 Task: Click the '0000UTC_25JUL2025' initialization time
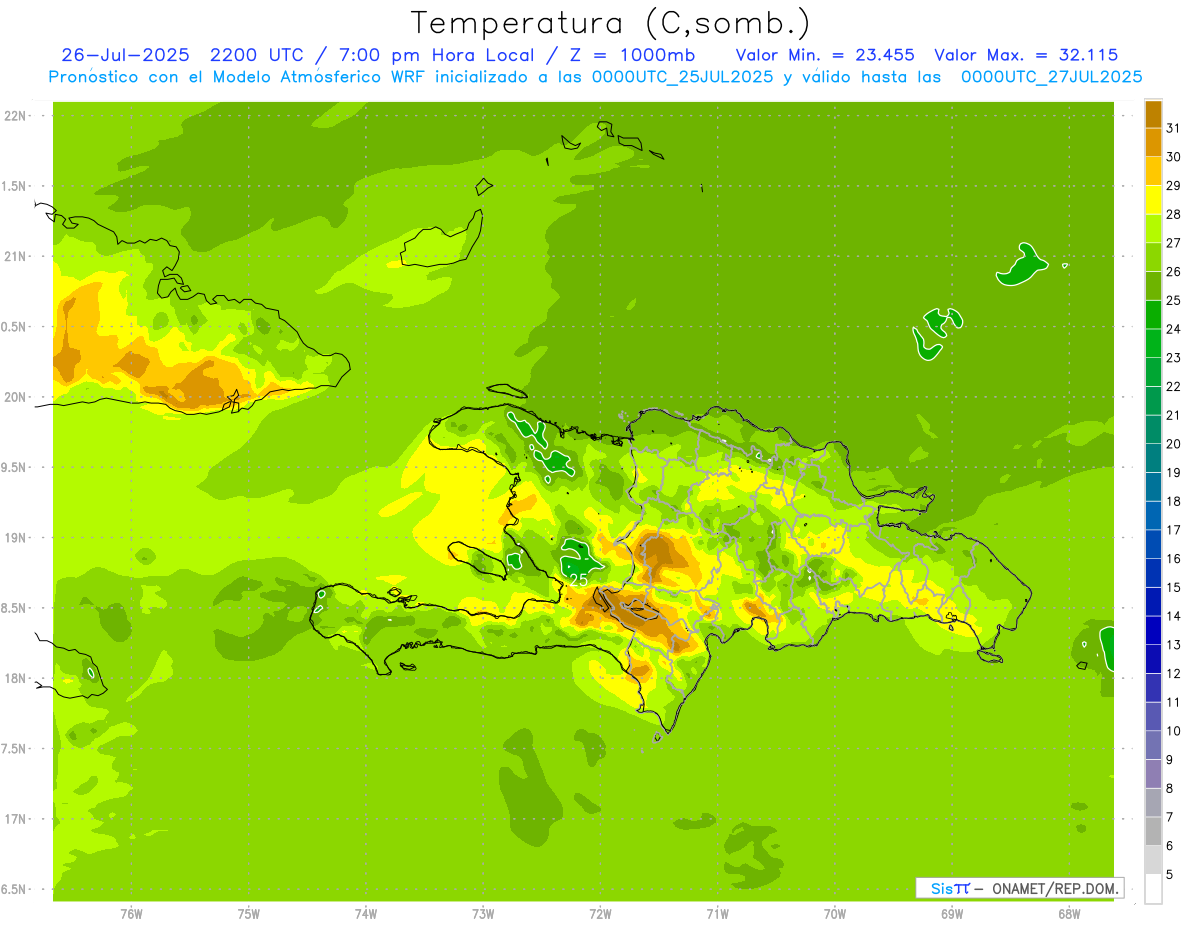tap(683, 77)
